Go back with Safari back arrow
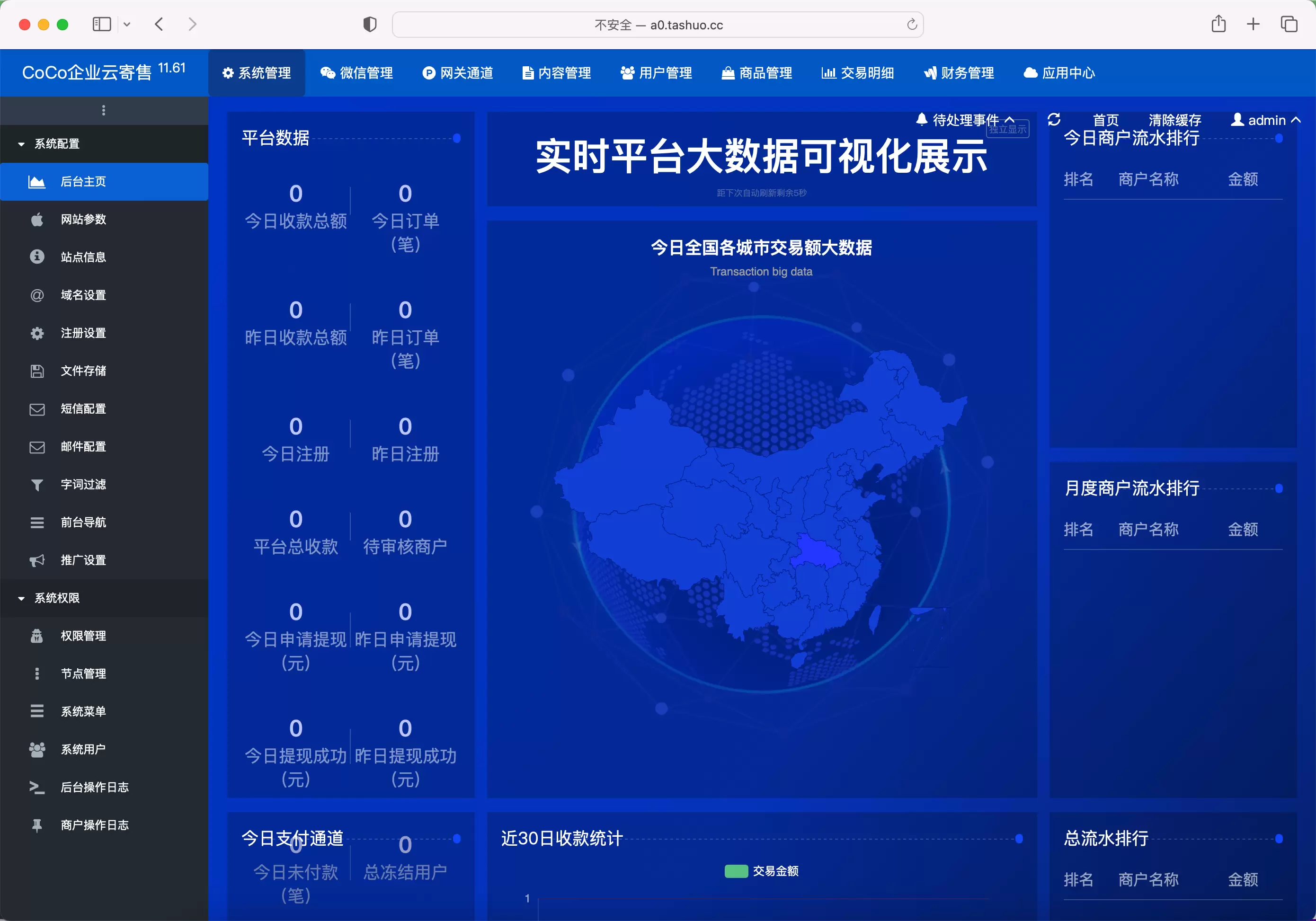1316x921 pixels. [x=159, y=24]
